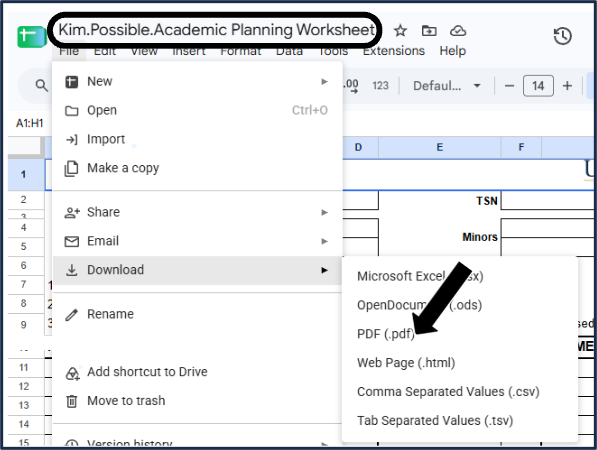Expand the New submenu arrow
597x450 pixels.
click(x=324, y=81)
